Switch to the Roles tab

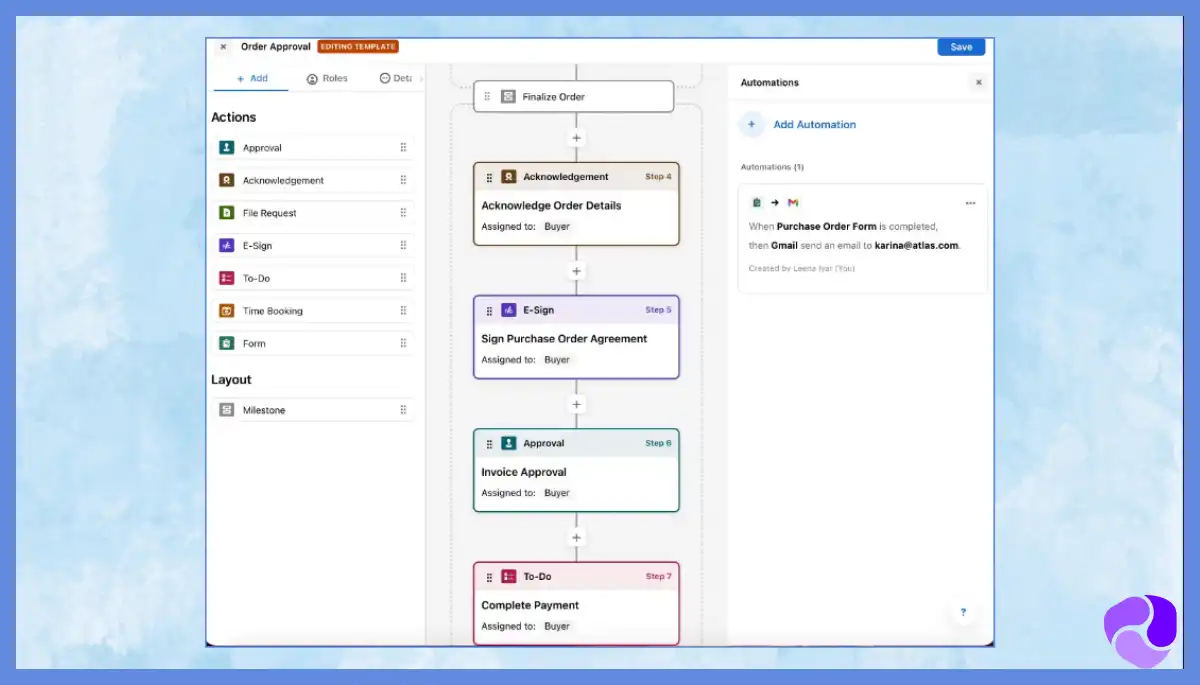click(327, 78)
